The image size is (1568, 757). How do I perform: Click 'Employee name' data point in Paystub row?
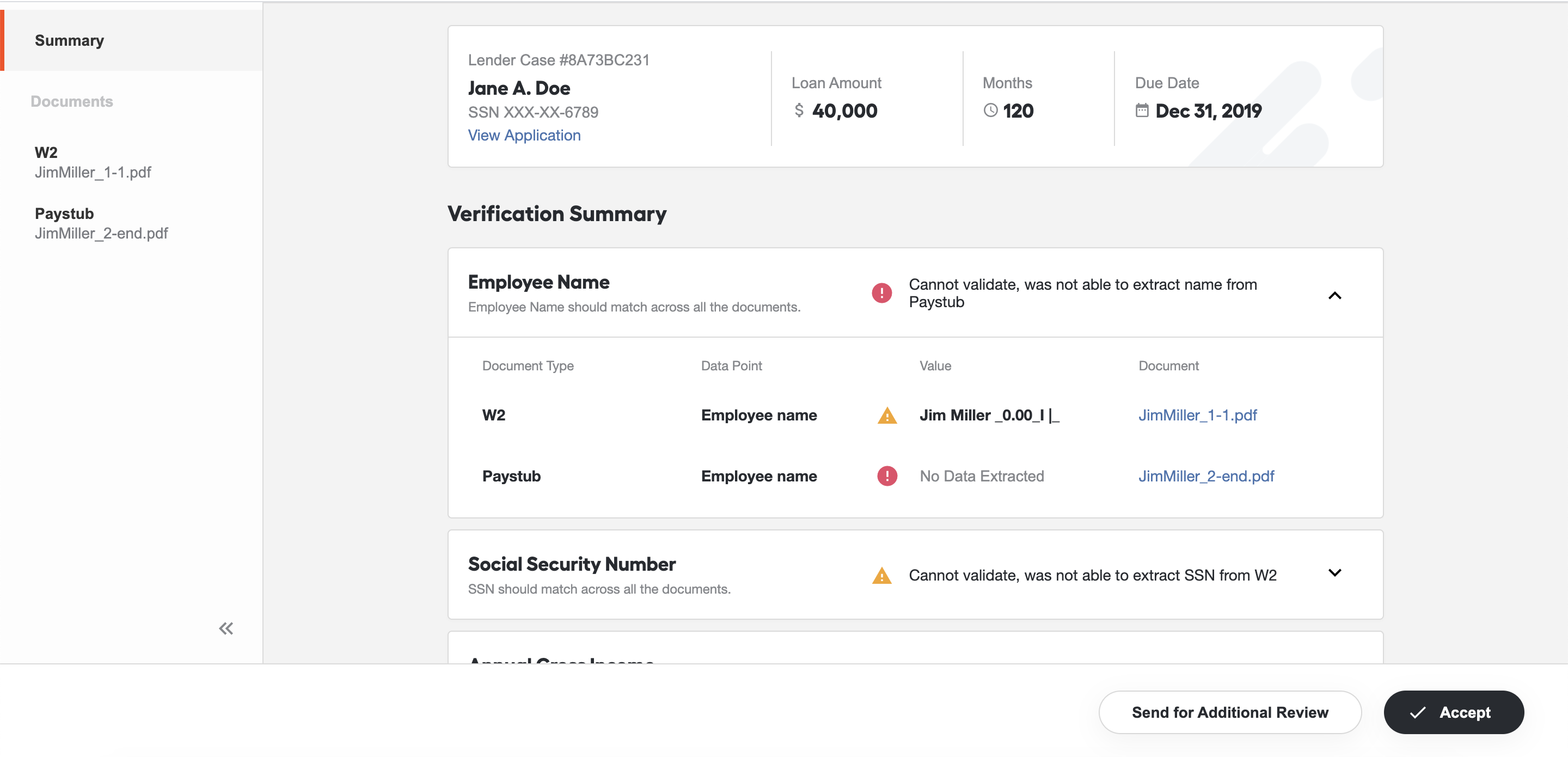pos(758,476)
